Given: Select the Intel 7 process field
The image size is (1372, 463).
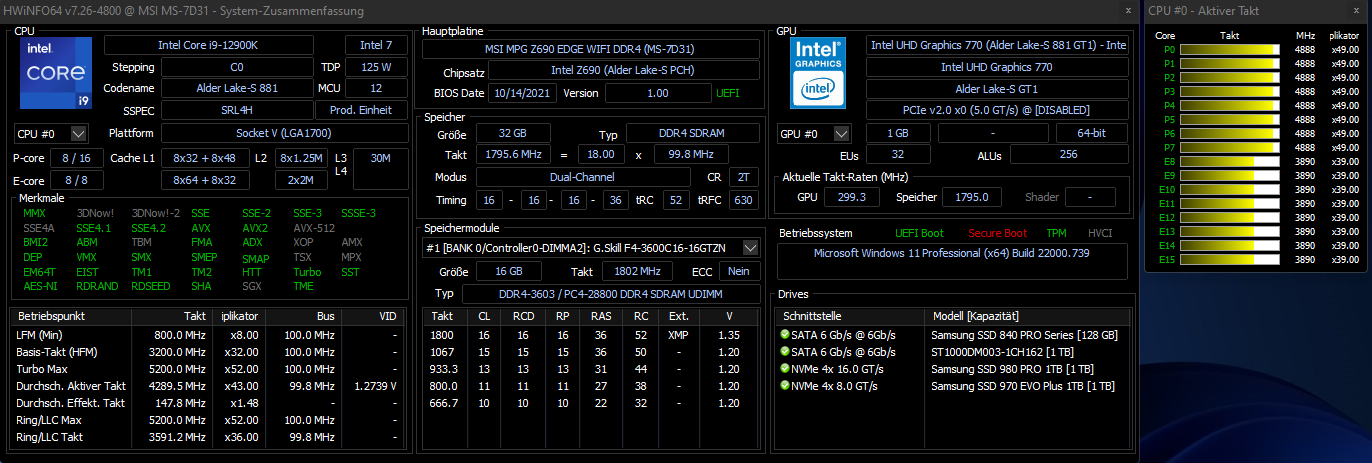Looking at the screenshot, I should (376, 45).
